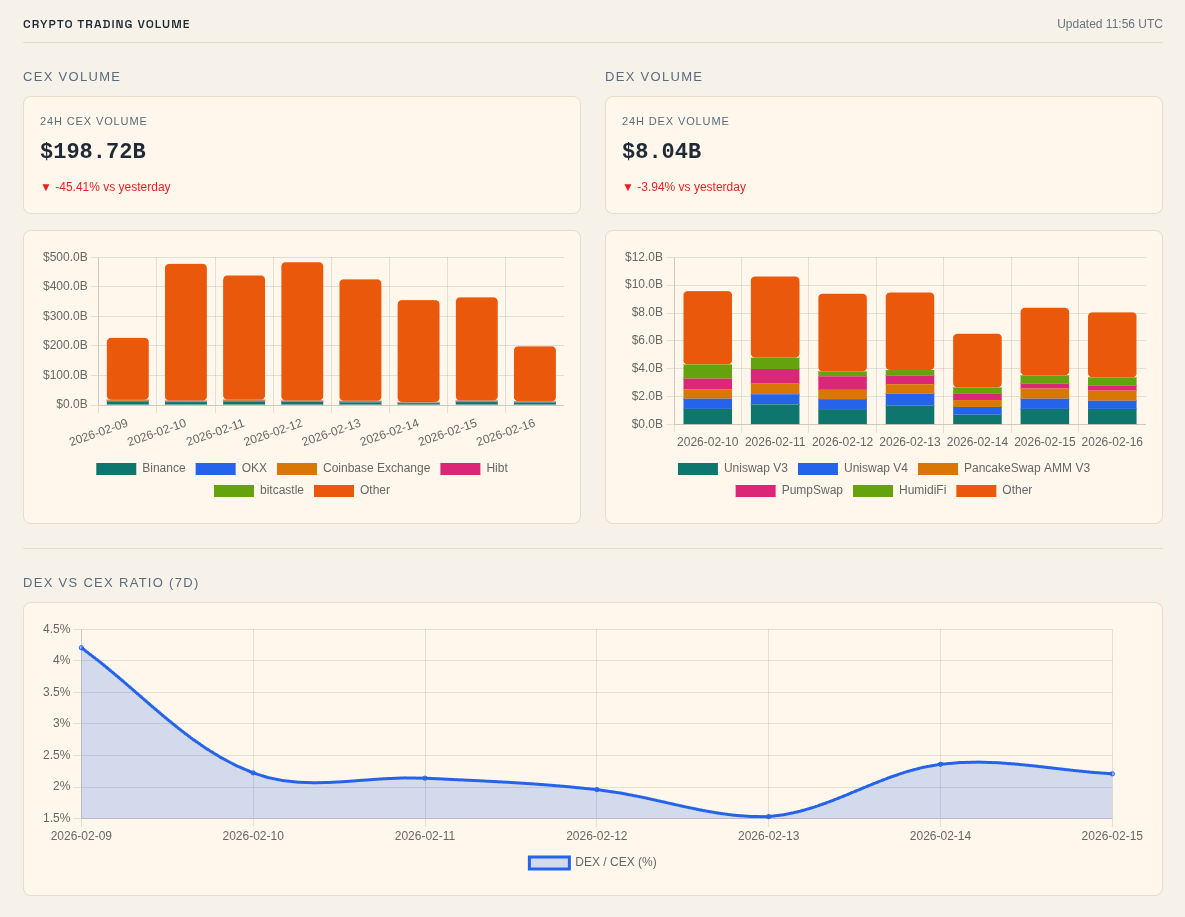Click the 24H DEX VOLUME card label
The width and height of the screenshot is (1185, 917).
coord(676,121)
